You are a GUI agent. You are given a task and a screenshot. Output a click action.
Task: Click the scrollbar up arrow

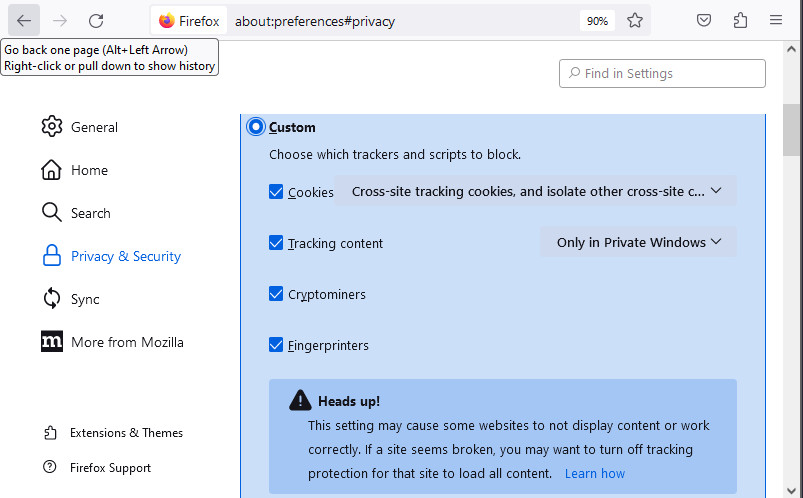pos(792,50)
